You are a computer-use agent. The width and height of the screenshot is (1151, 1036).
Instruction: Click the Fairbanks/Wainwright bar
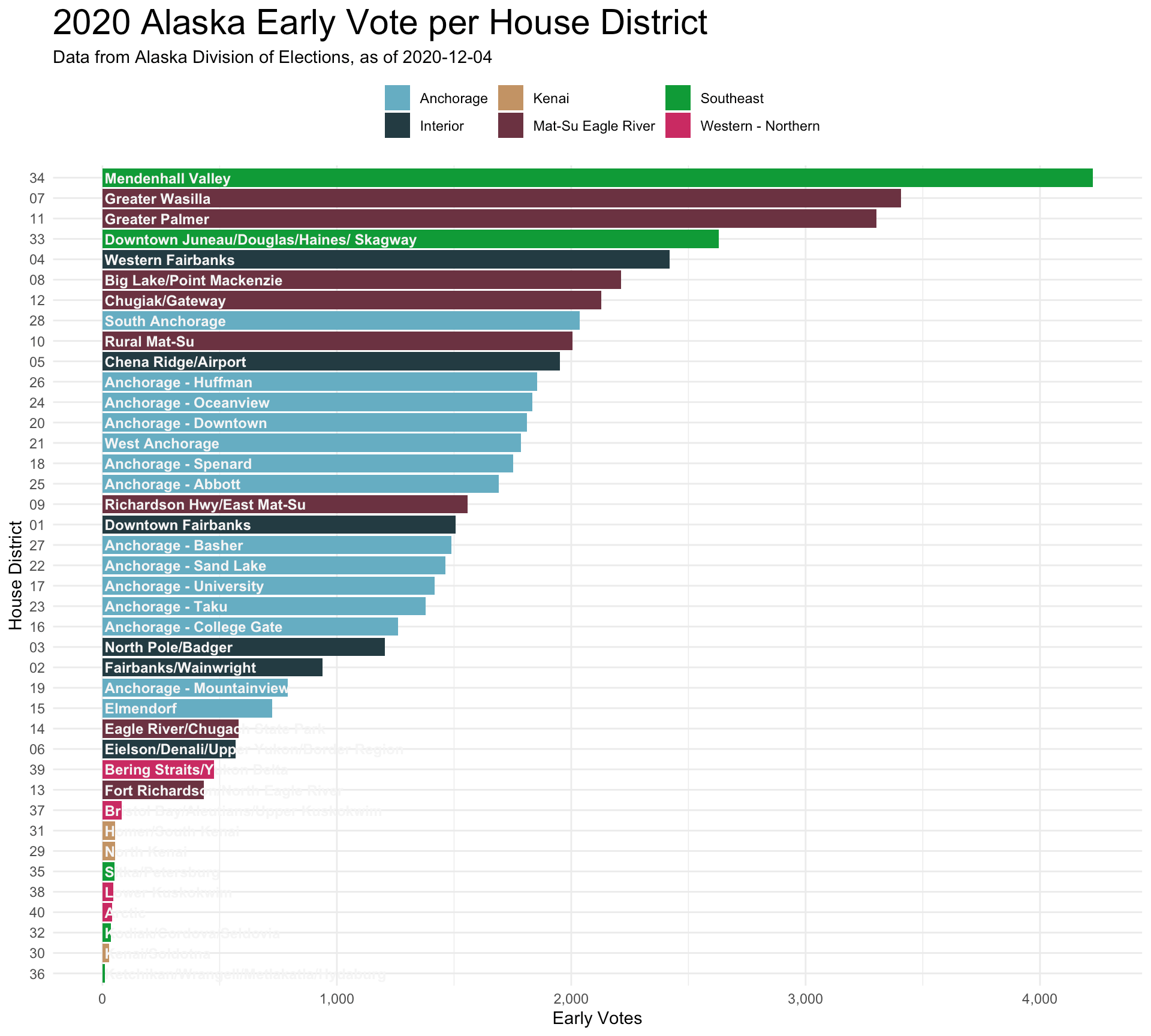pyautogui.click(x=212, y=667)
